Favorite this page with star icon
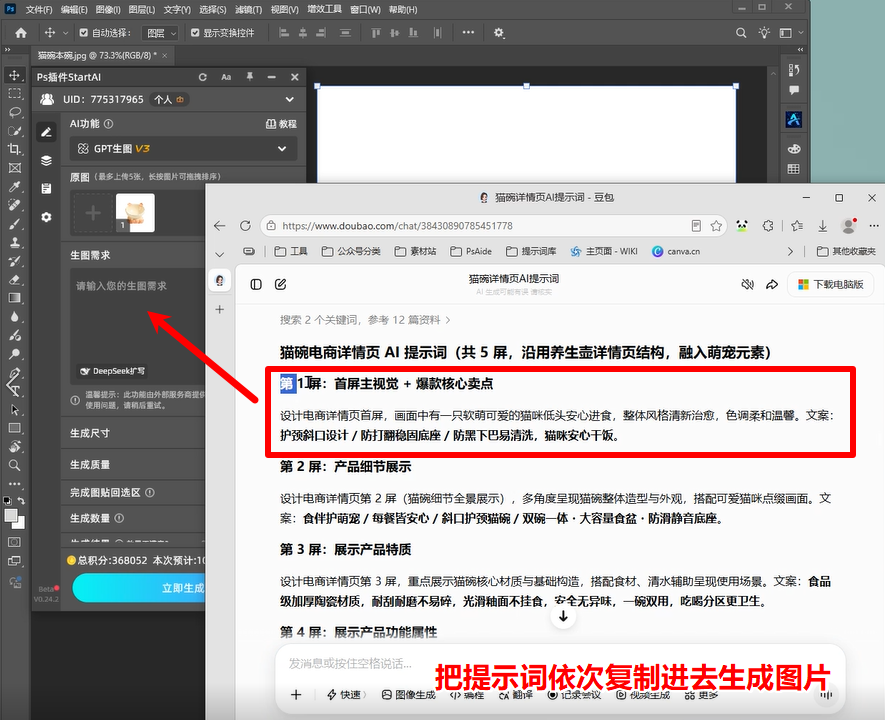 (716, 226)
